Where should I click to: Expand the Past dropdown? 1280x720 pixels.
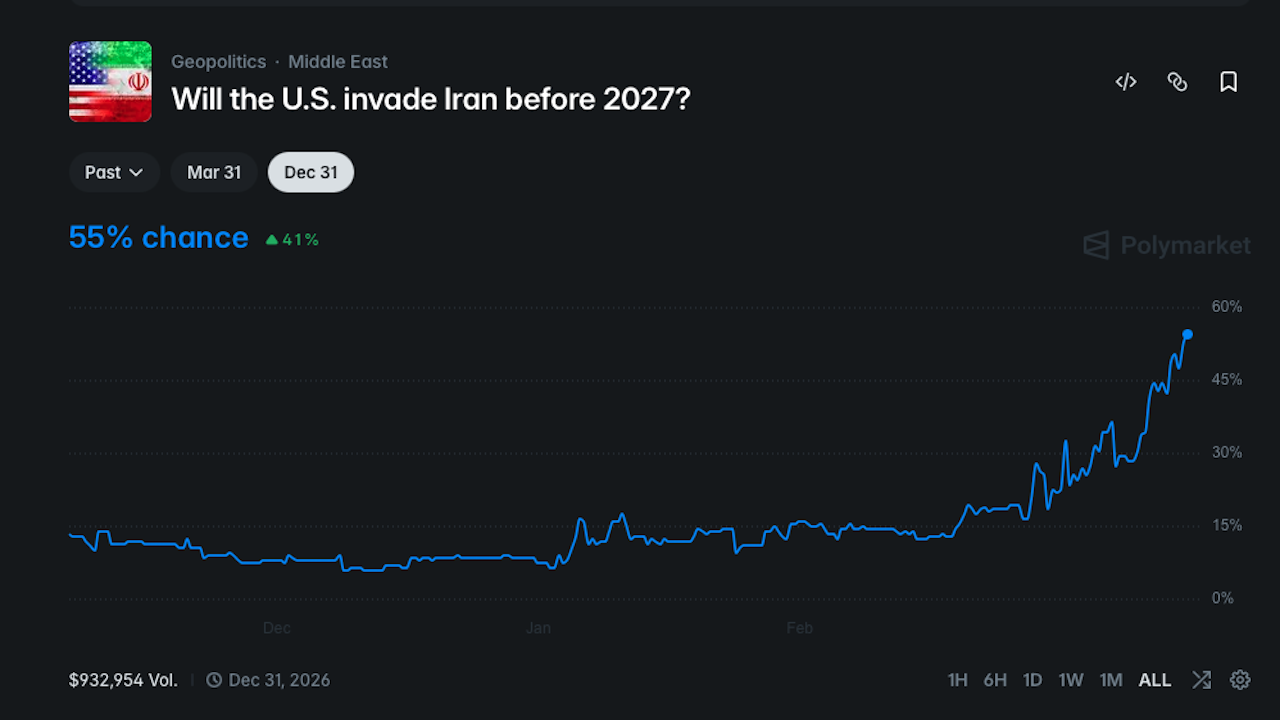pyautogui.click(x=114, y=172)
